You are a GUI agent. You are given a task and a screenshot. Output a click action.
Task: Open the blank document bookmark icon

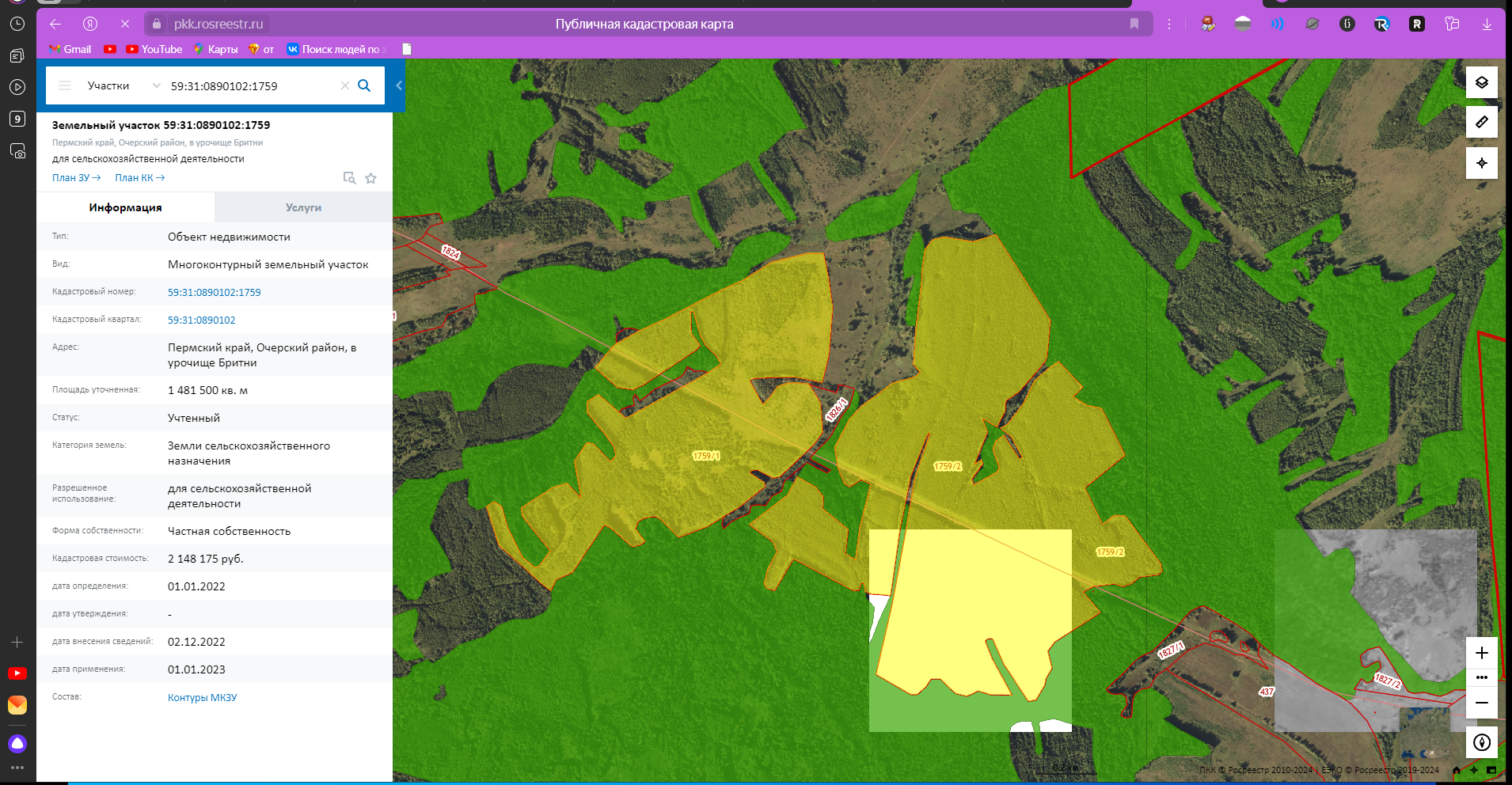click(x=407, y=49)
